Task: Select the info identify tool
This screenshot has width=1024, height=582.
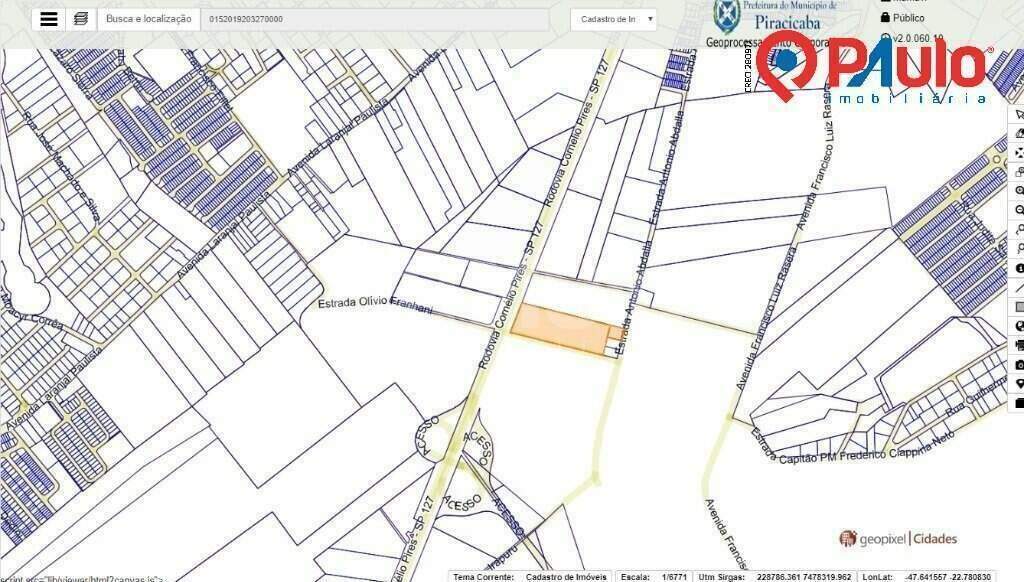Action: click(1018, 268)
